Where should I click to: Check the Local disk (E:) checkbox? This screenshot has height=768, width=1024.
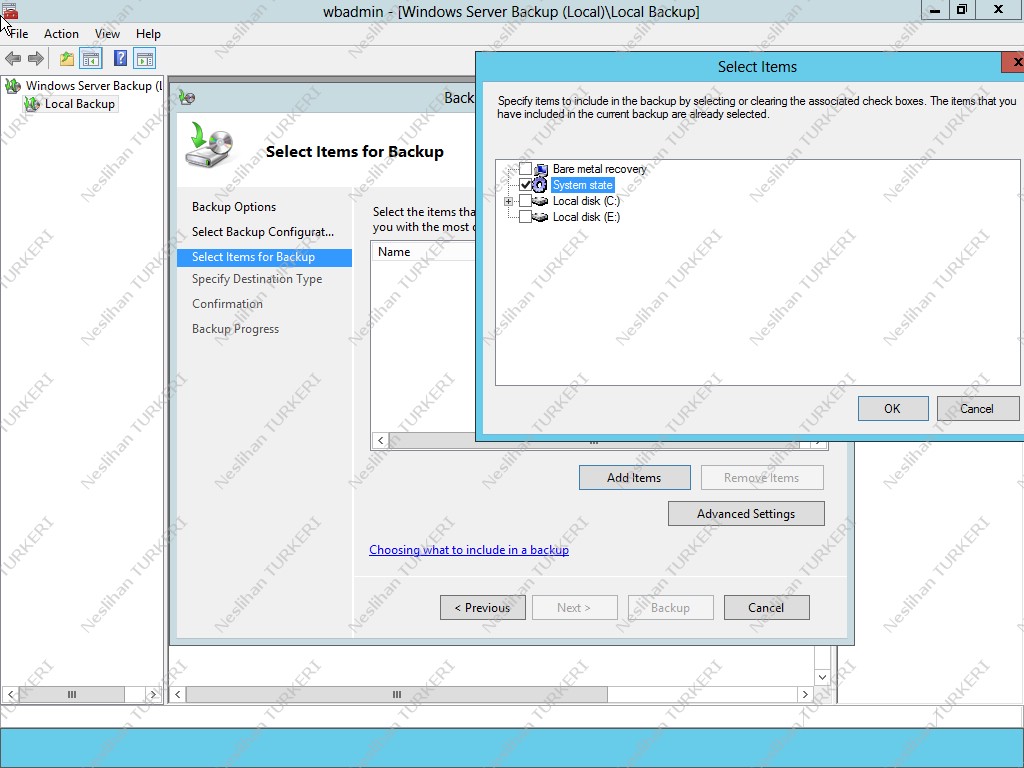point(525,216)
